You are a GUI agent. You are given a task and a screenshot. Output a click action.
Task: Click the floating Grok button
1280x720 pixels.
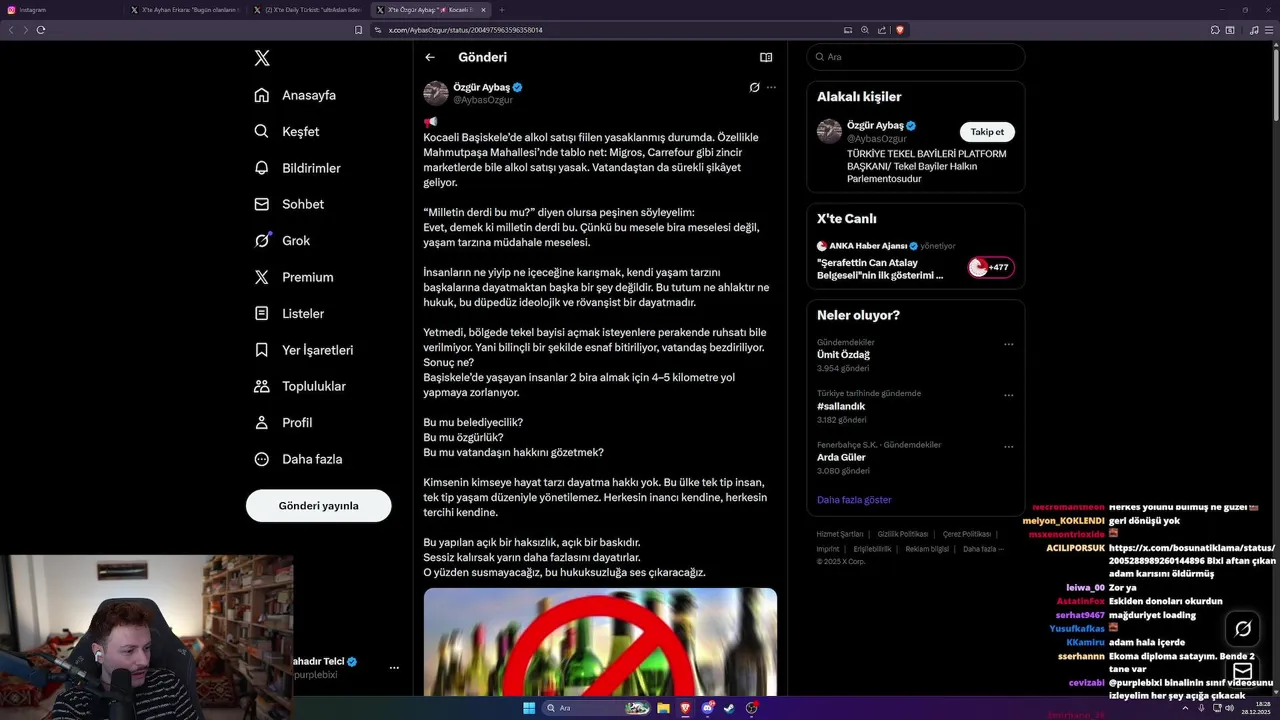click(1243, 629)
